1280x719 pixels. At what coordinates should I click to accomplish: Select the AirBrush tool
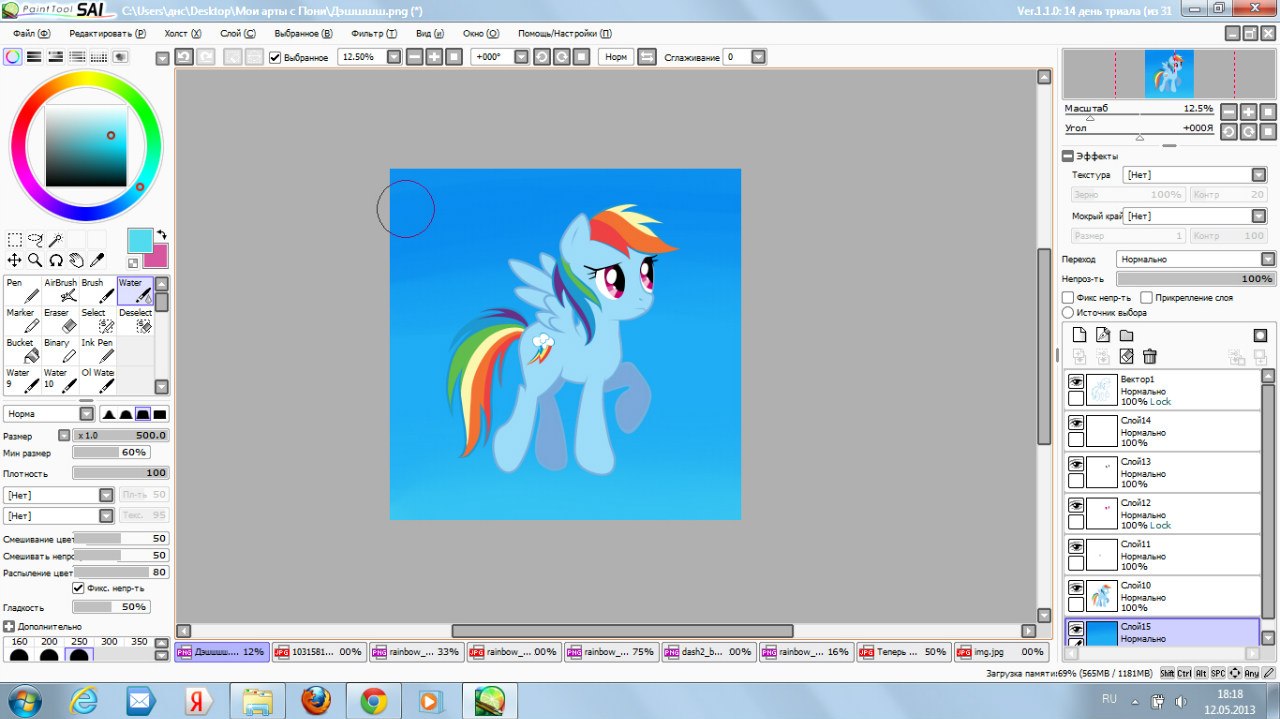(x=60, y=290)
